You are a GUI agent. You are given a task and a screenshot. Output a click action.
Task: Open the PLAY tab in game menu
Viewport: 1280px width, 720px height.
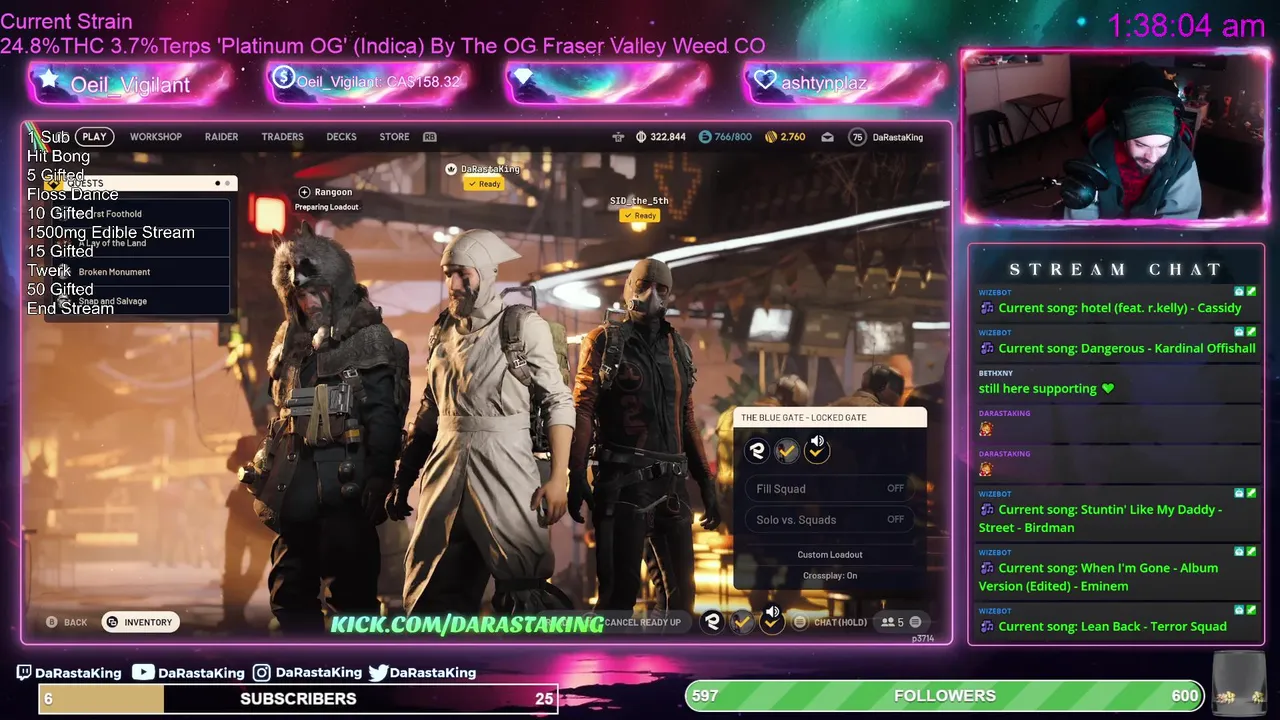click(94, 137)
